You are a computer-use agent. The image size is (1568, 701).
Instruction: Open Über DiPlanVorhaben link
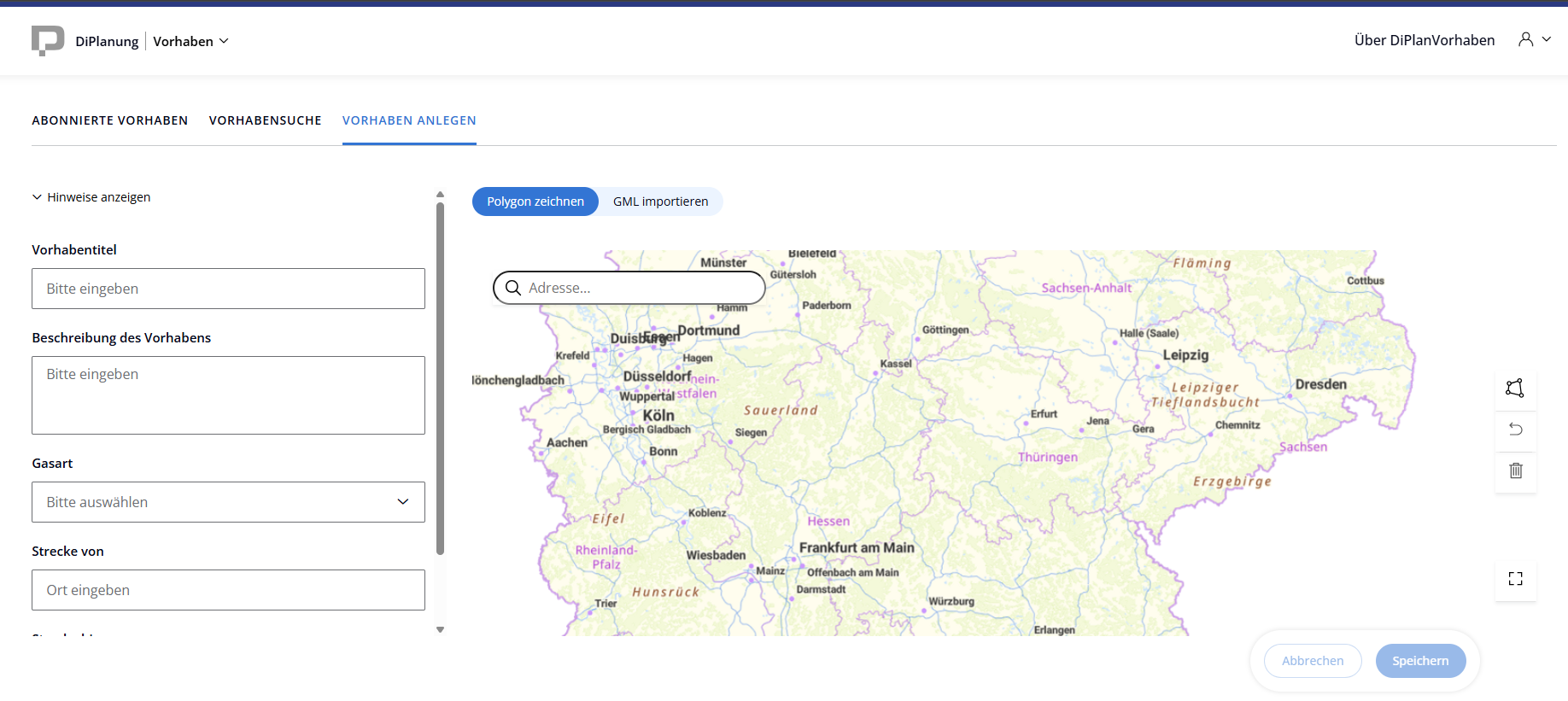1424,40
